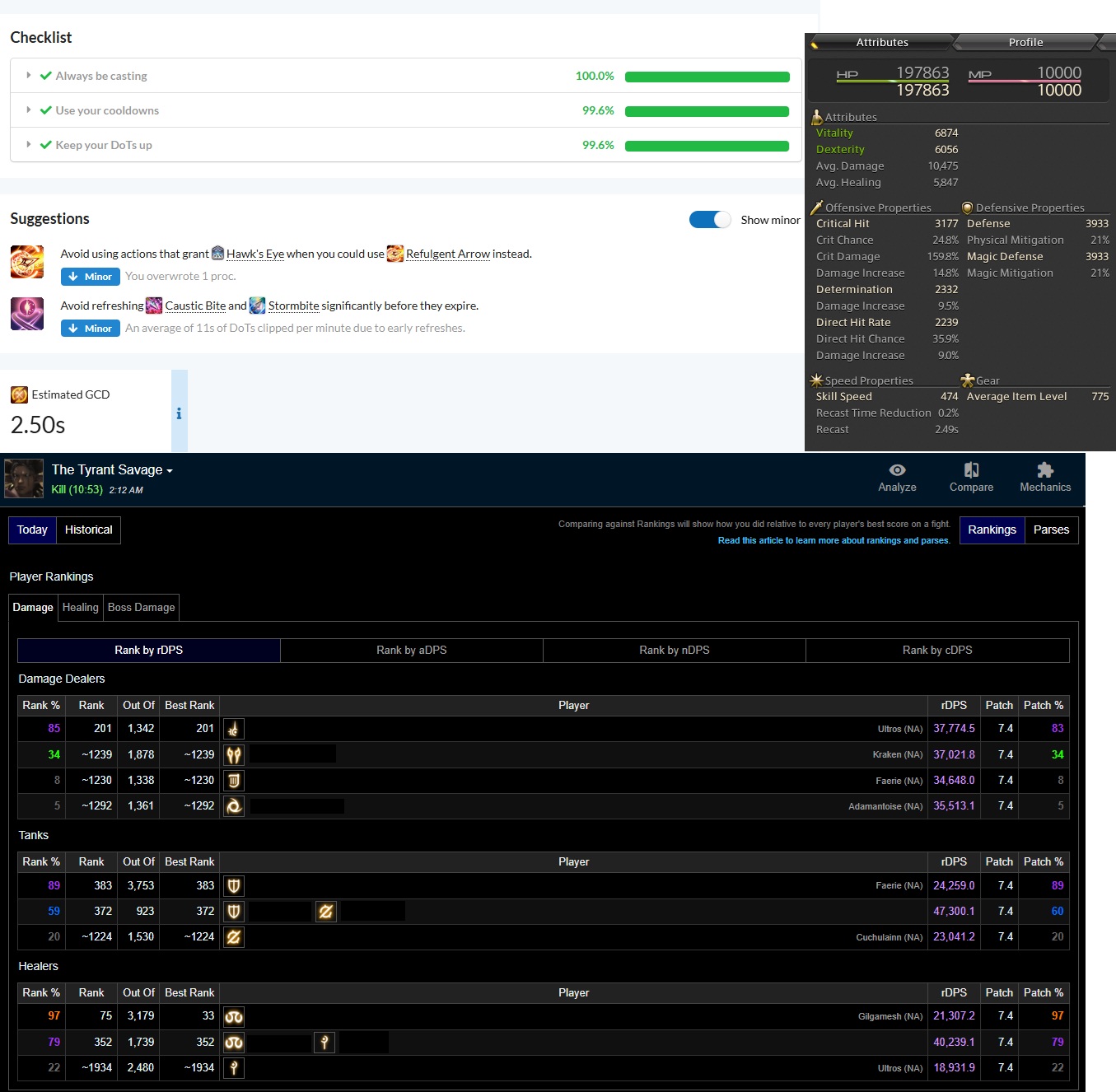Image resolution: width=1116 pixels, height=1092 pixels.
Task: Follow the Refulgent Arrow link
Action: [448, 254]
